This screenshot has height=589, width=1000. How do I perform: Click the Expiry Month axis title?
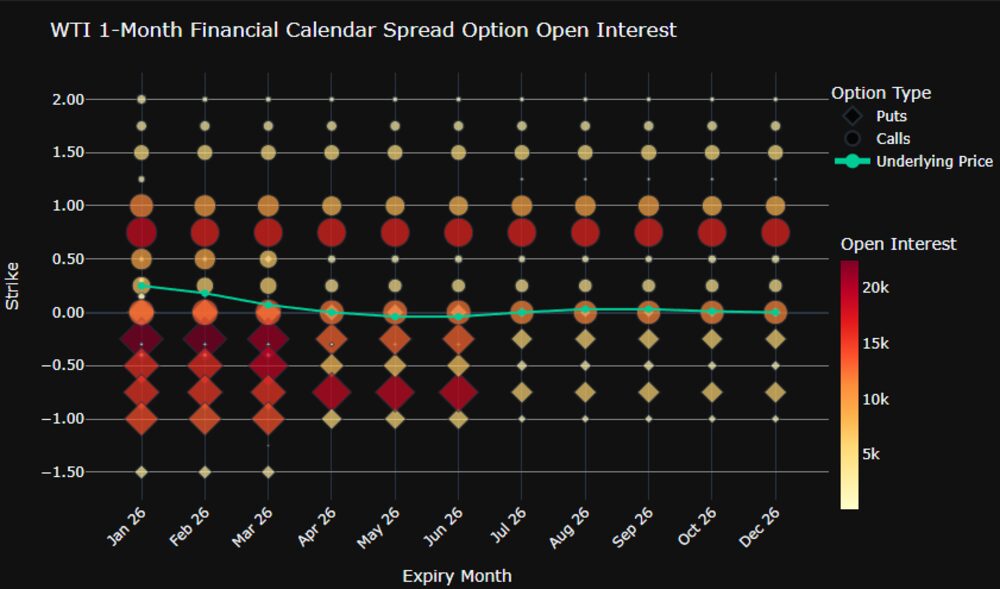click(x=457, y=576)
